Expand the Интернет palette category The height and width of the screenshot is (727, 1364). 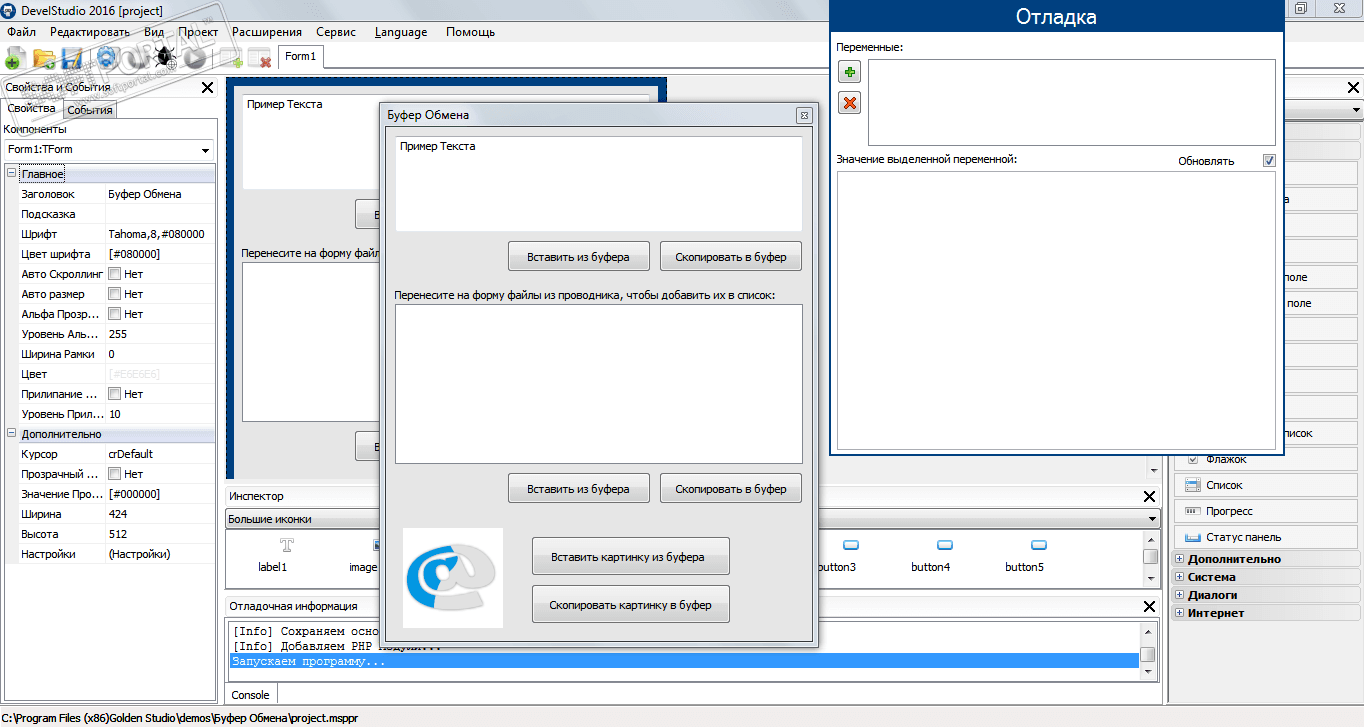tap(1180, 613)
